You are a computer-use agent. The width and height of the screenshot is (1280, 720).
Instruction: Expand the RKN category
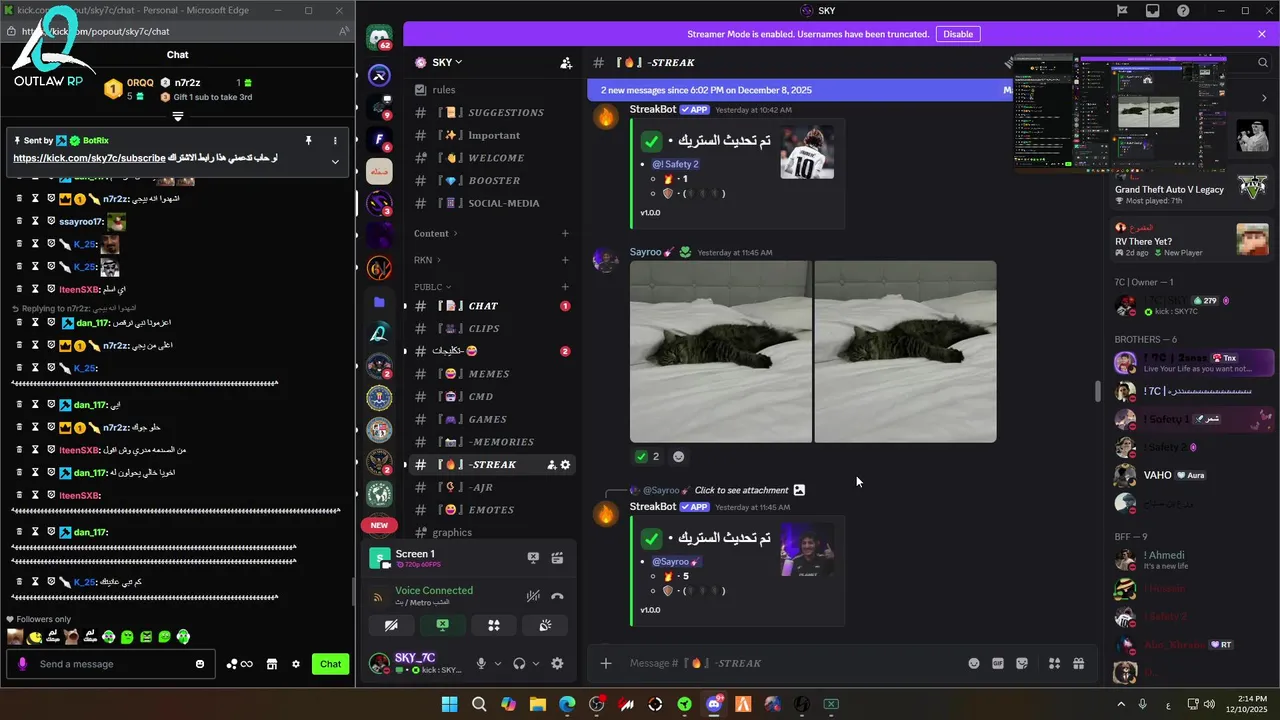click(427, 260)
